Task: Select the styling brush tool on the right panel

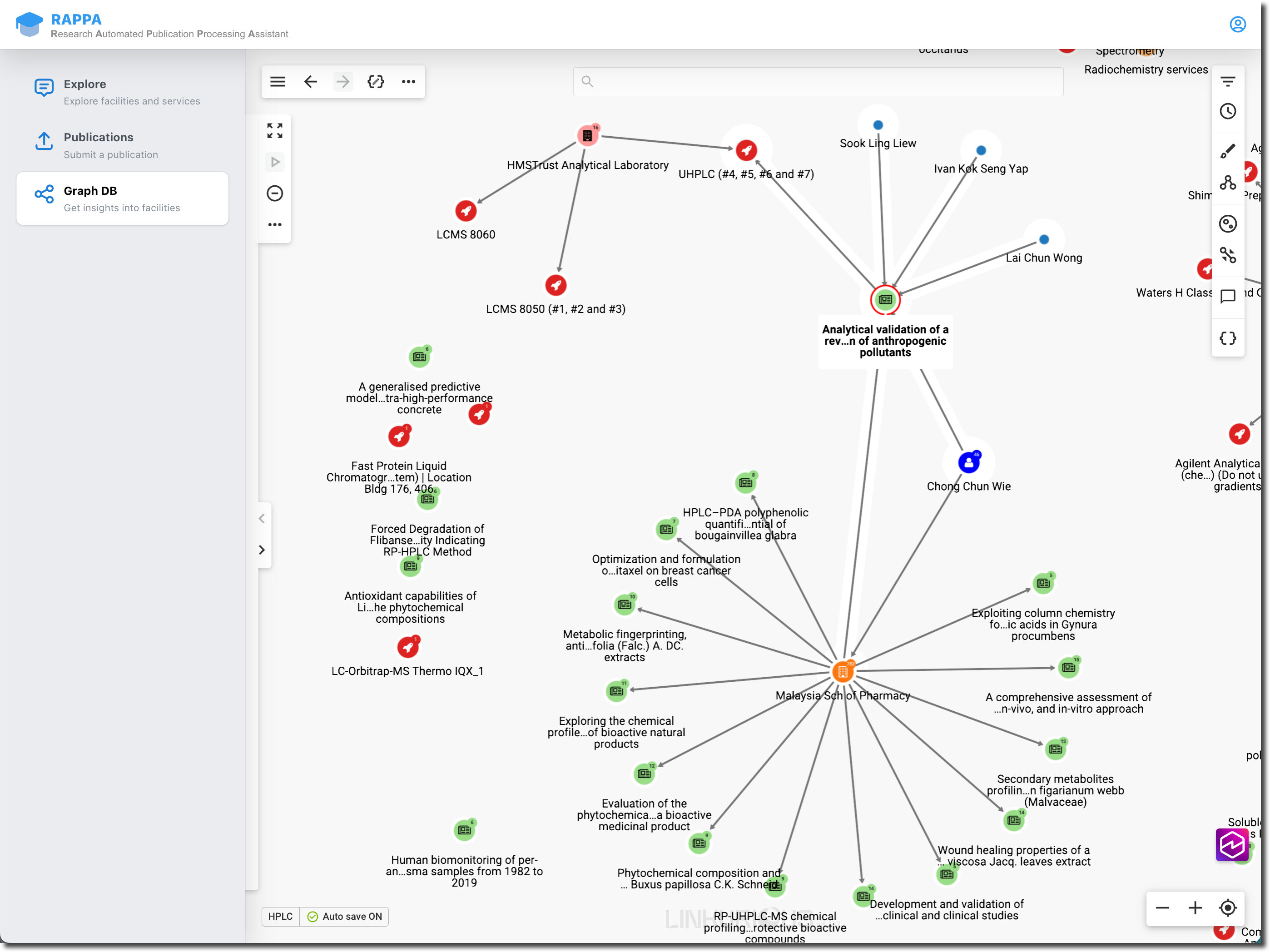Action: (x=1228, y=150)
